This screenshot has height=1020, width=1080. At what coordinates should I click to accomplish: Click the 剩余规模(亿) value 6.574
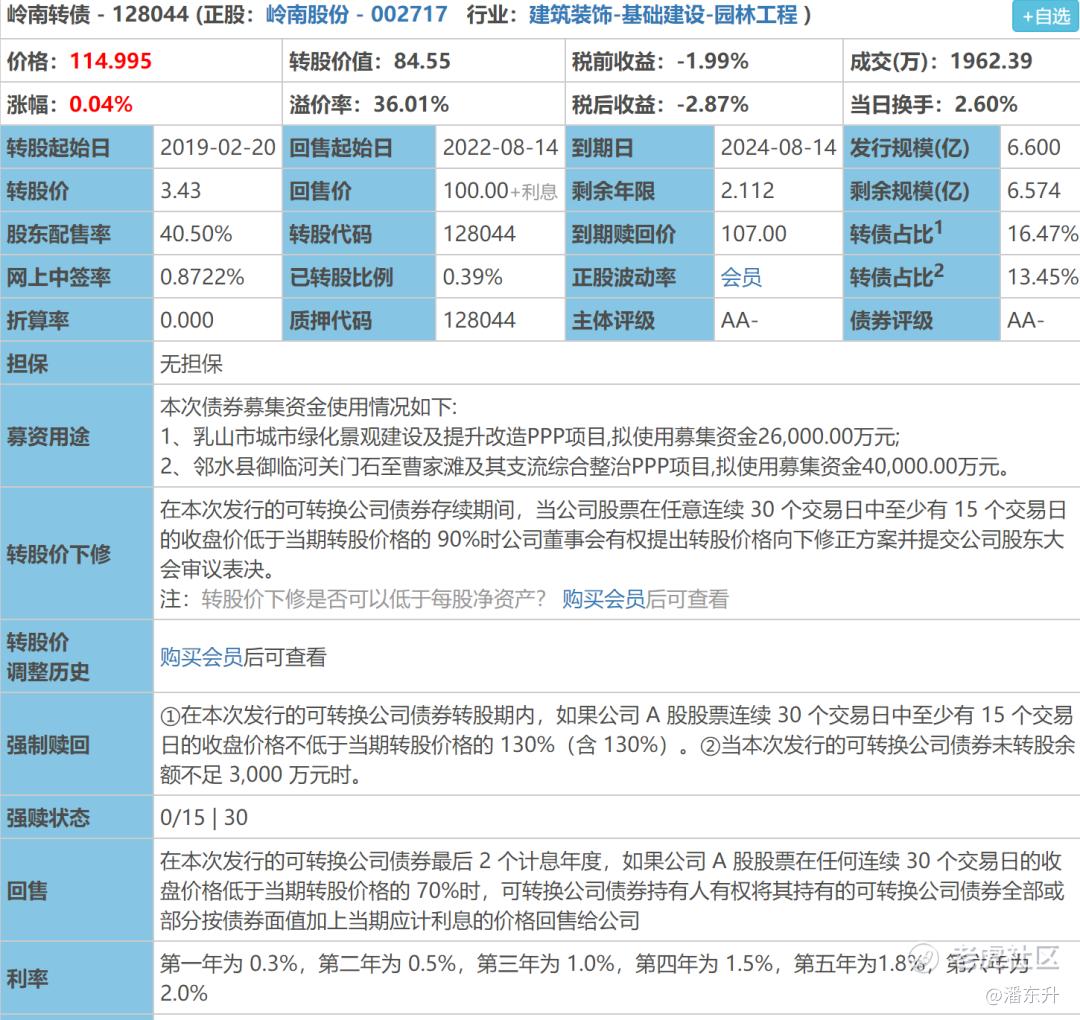(1033, 191)
